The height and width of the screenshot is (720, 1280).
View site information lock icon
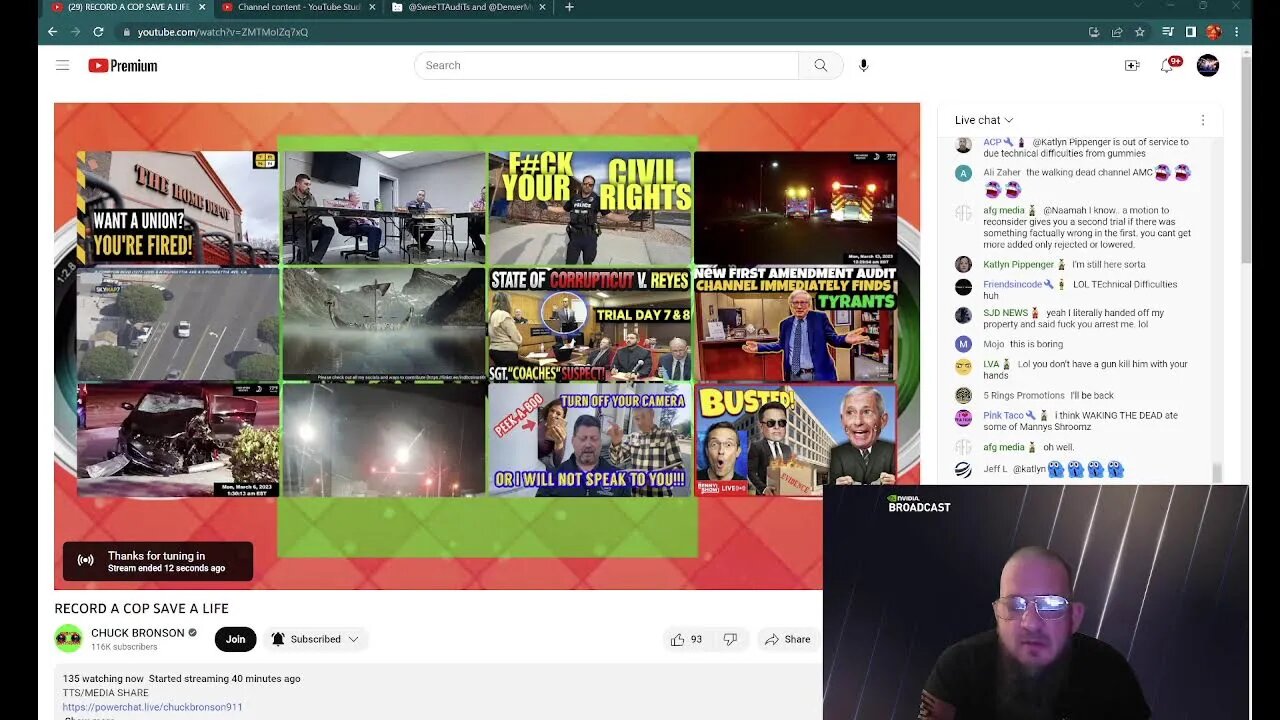(126, 32)
